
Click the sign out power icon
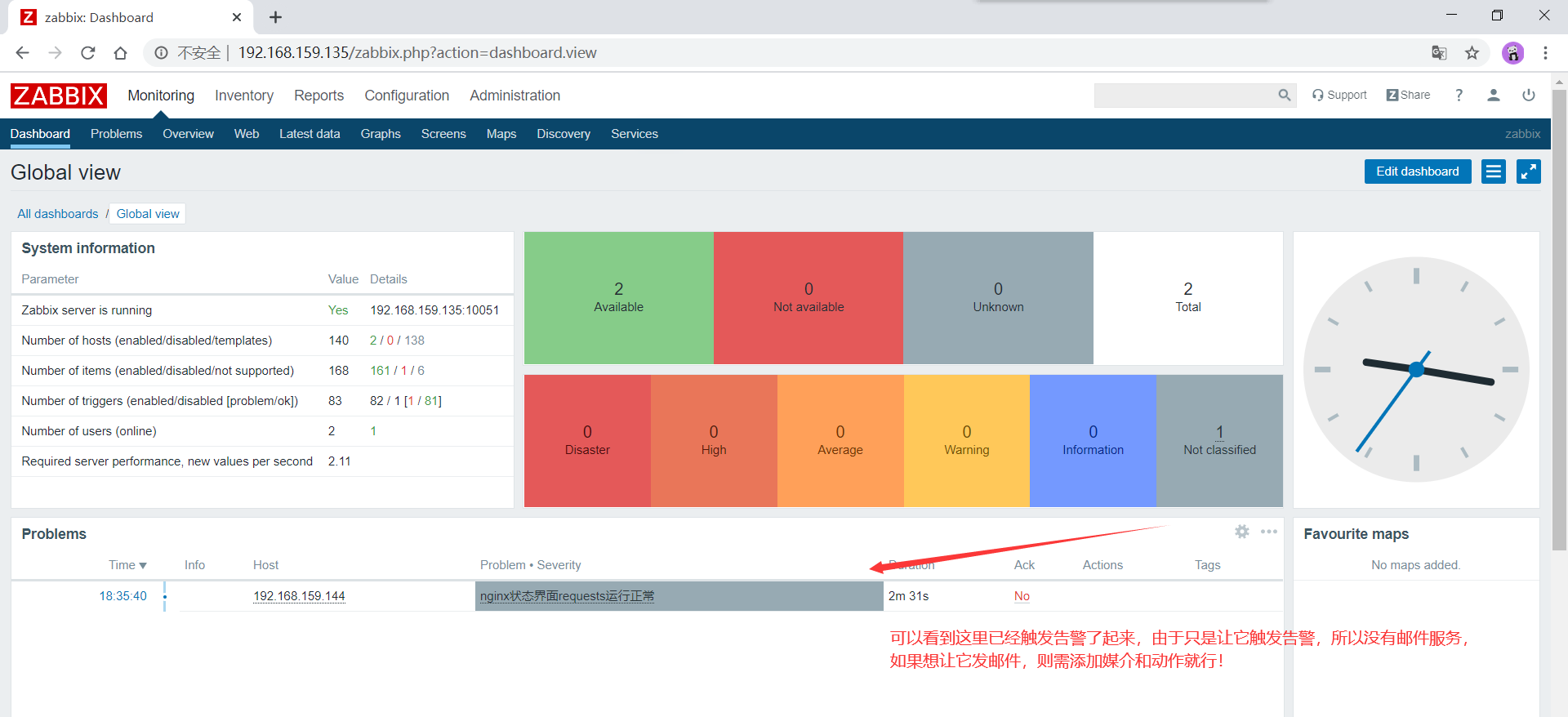1529,96
